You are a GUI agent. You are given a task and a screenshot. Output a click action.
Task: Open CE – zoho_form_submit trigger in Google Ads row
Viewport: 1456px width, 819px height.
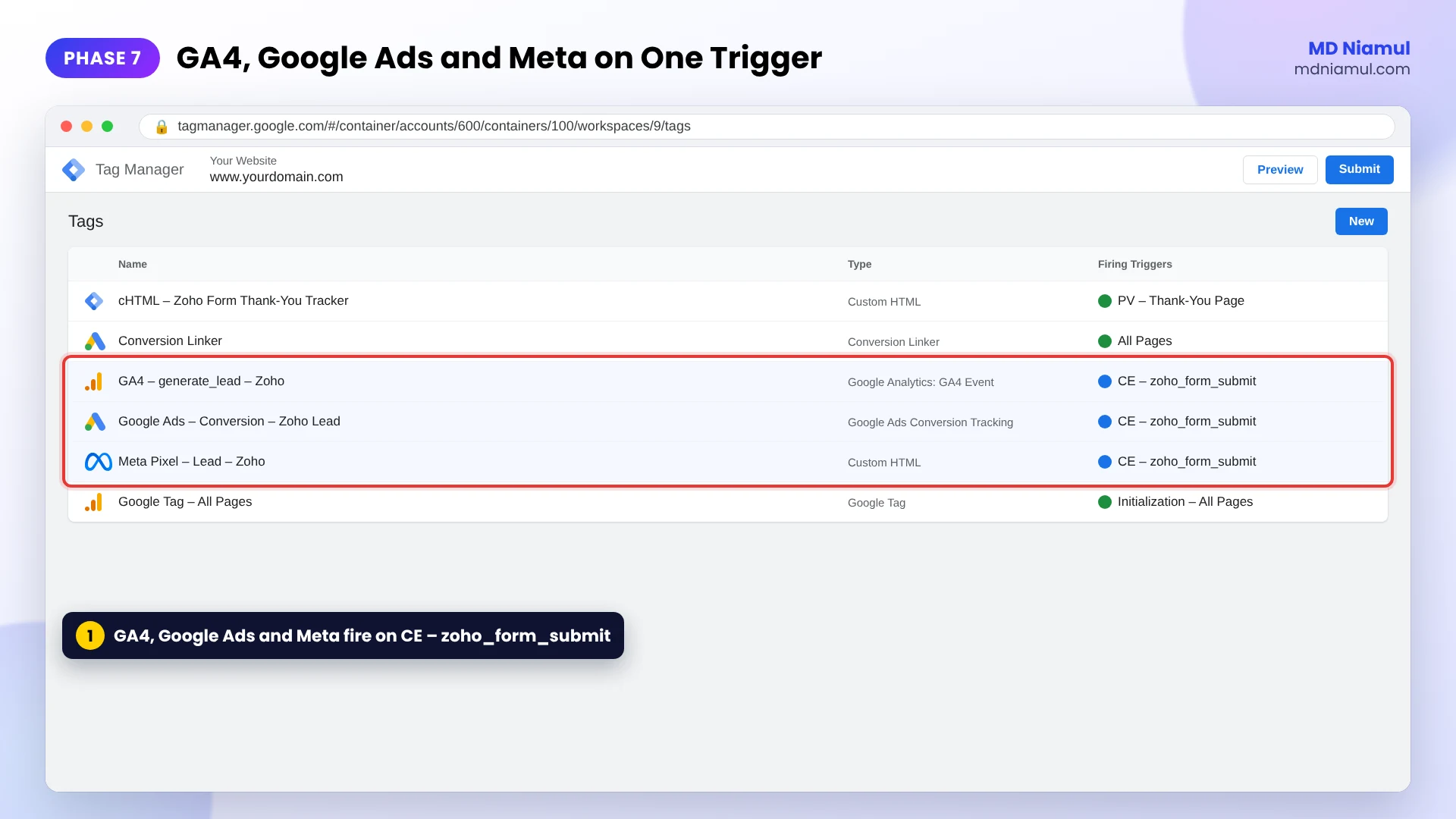tap(1187, 422)
